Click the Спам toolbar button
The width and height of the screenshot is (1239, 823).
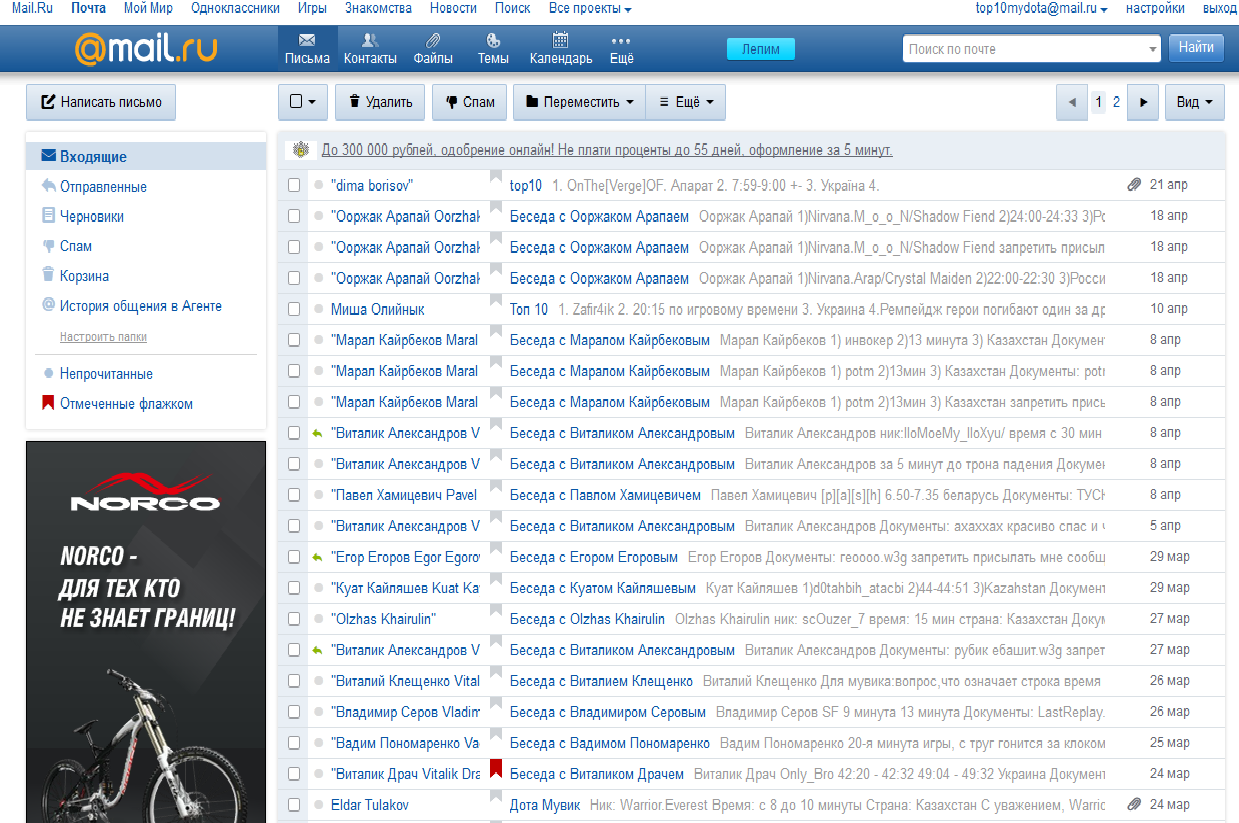[470, 102]
